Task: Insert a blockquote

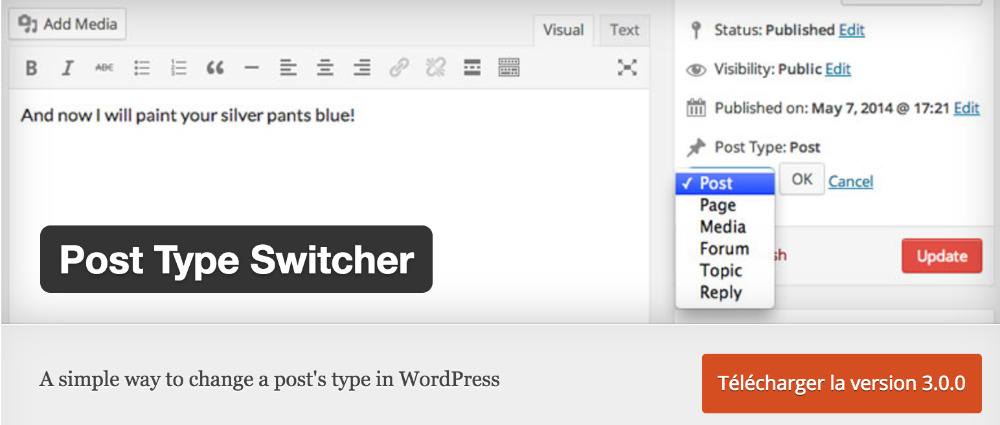Action: click(216, 68)
